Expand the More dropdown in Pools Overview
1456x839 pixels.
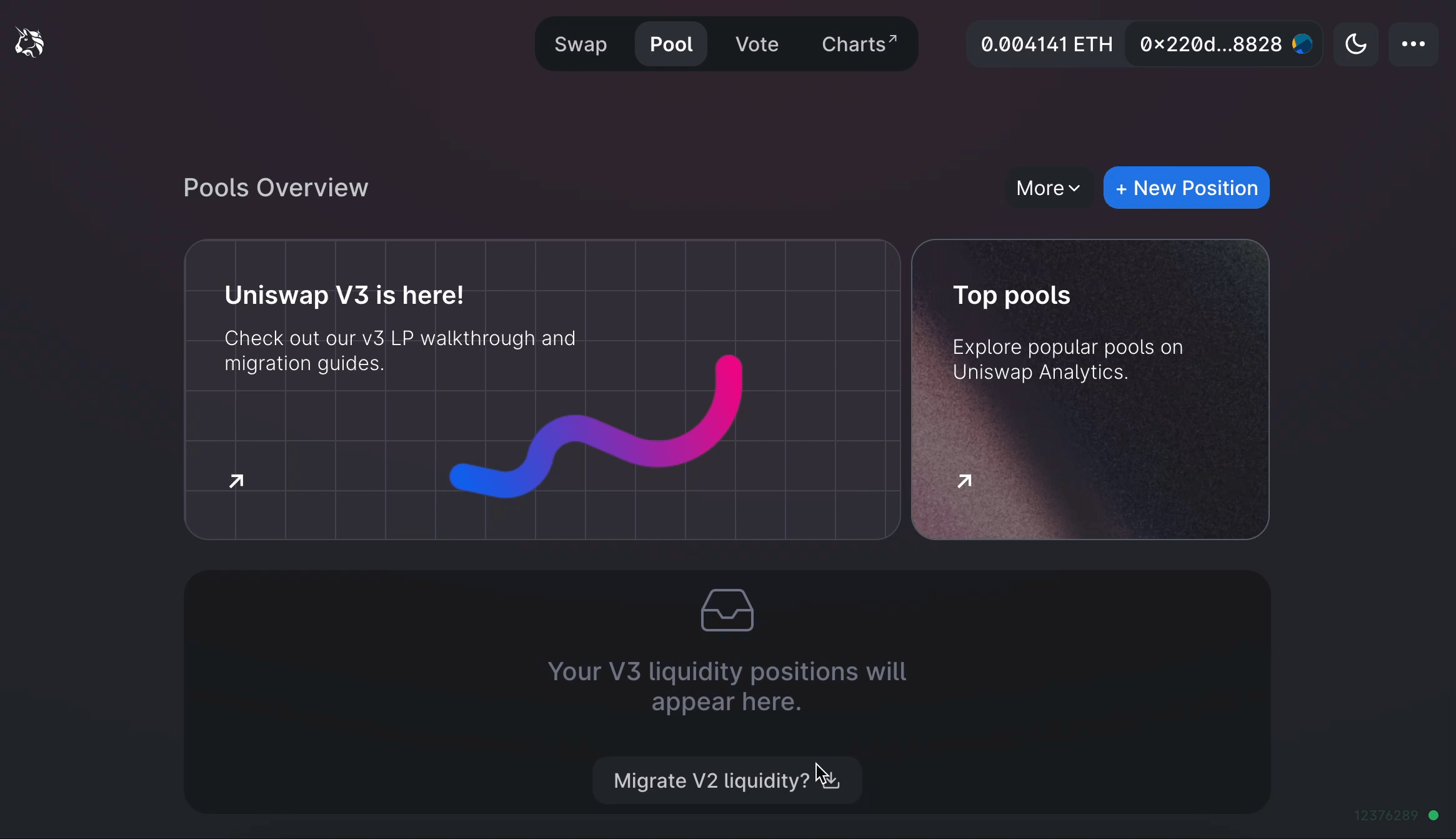tap(1047, 188)
